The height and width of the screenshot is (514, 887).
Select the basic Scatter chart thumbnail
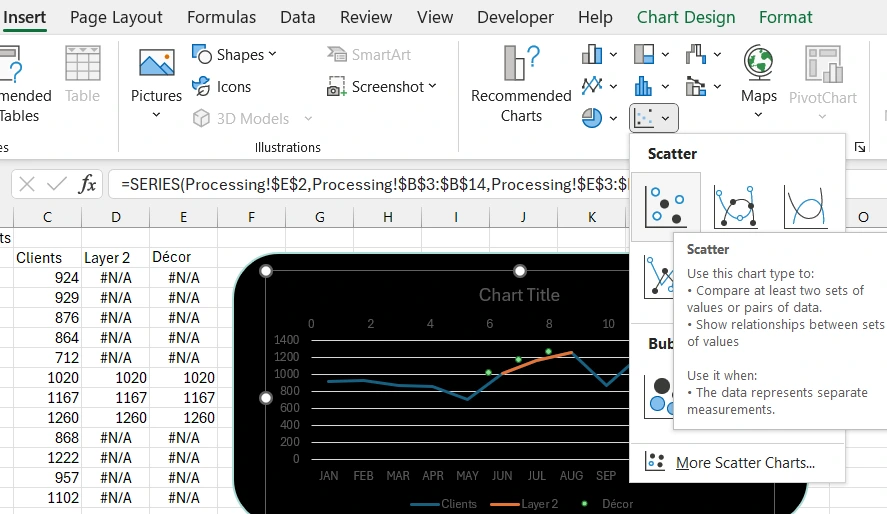tap(665, 206)
